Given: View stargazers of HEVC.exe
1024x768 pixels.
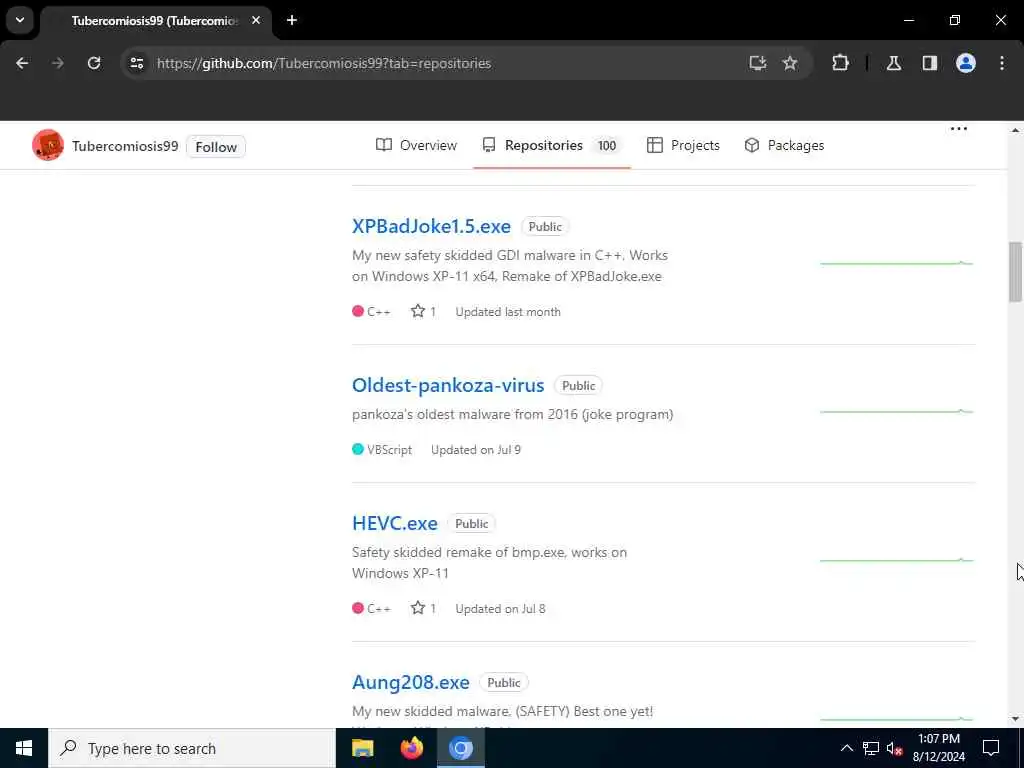Looking at the screenshot, I should pos(423,608).
